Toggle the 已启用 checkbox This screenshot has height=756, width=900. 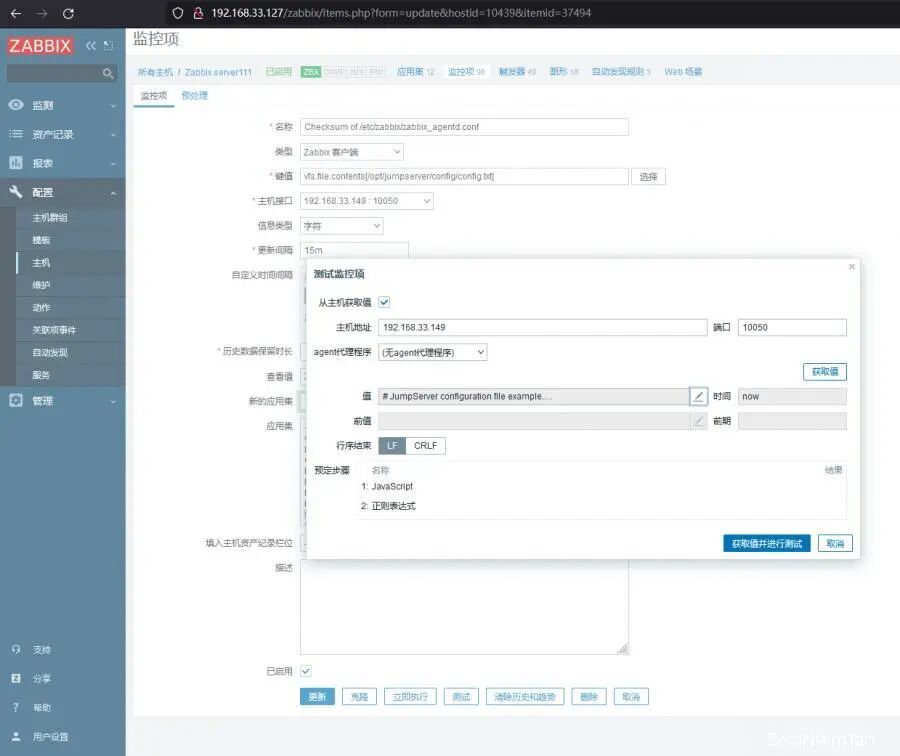pyautogui.click(x=306, y=670)
